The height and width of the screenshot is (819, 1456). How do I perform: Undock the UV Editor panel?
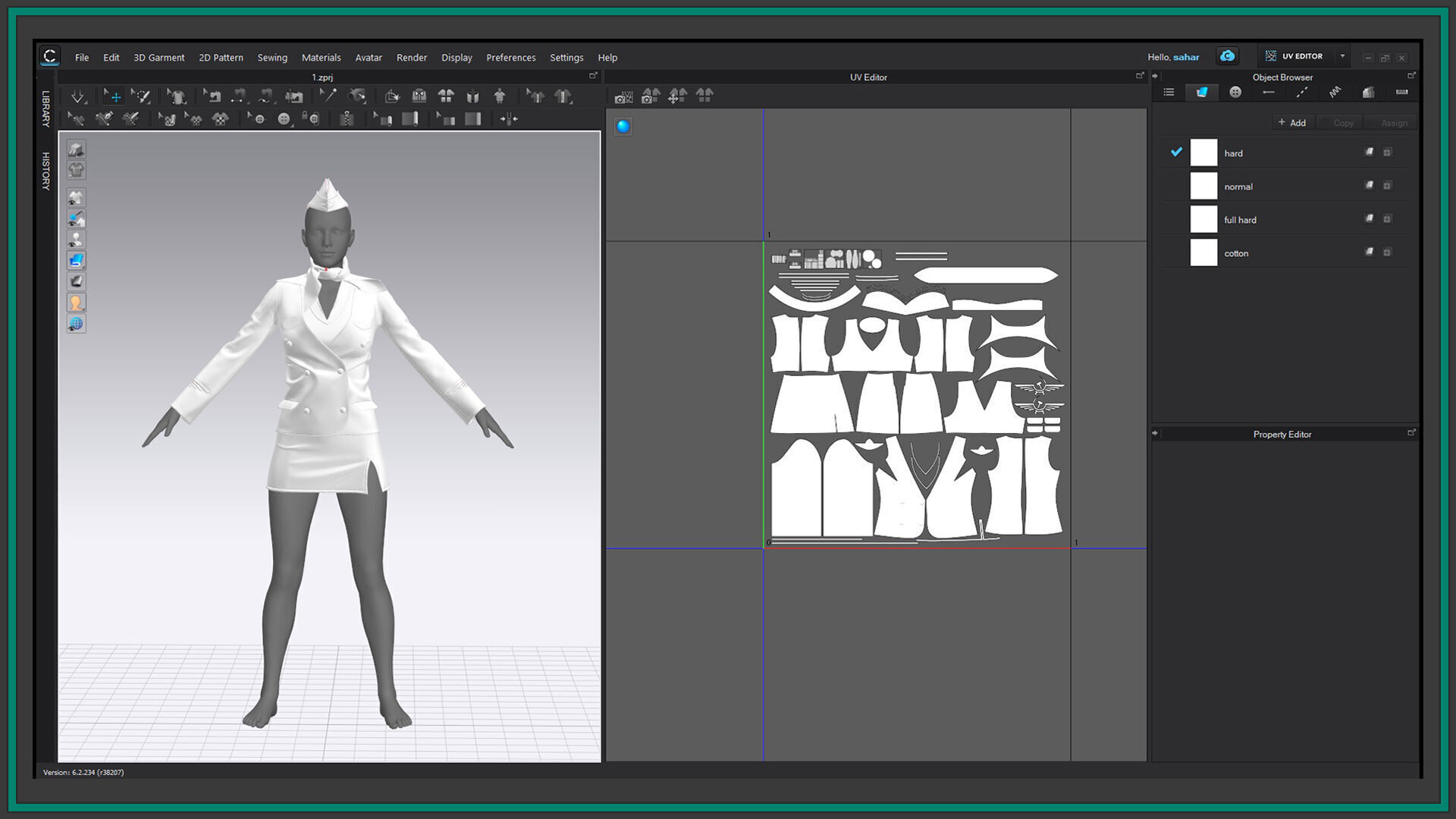tap(1140, 76)
